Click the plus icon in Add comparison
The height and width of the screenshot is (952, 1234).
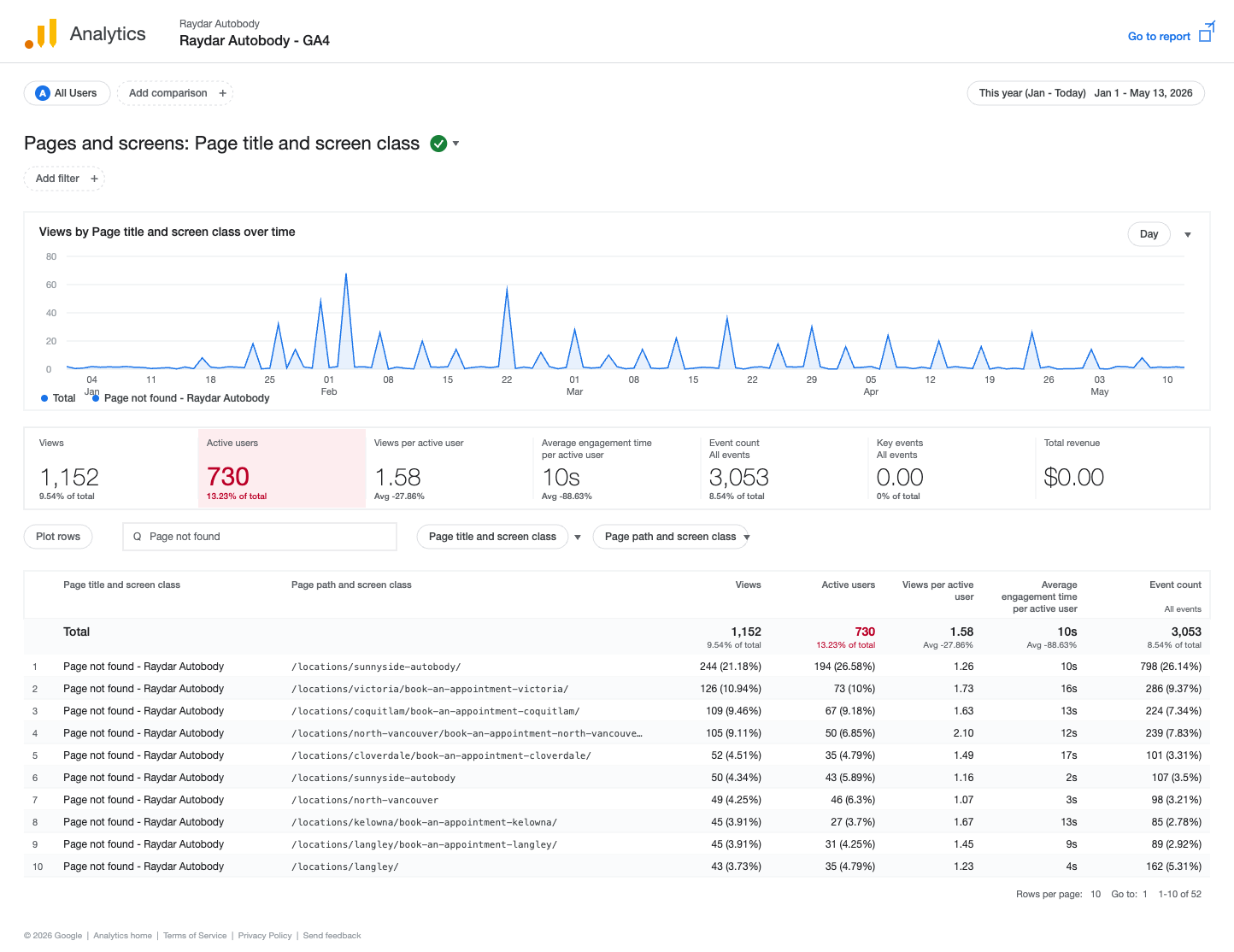click(223, 93)
